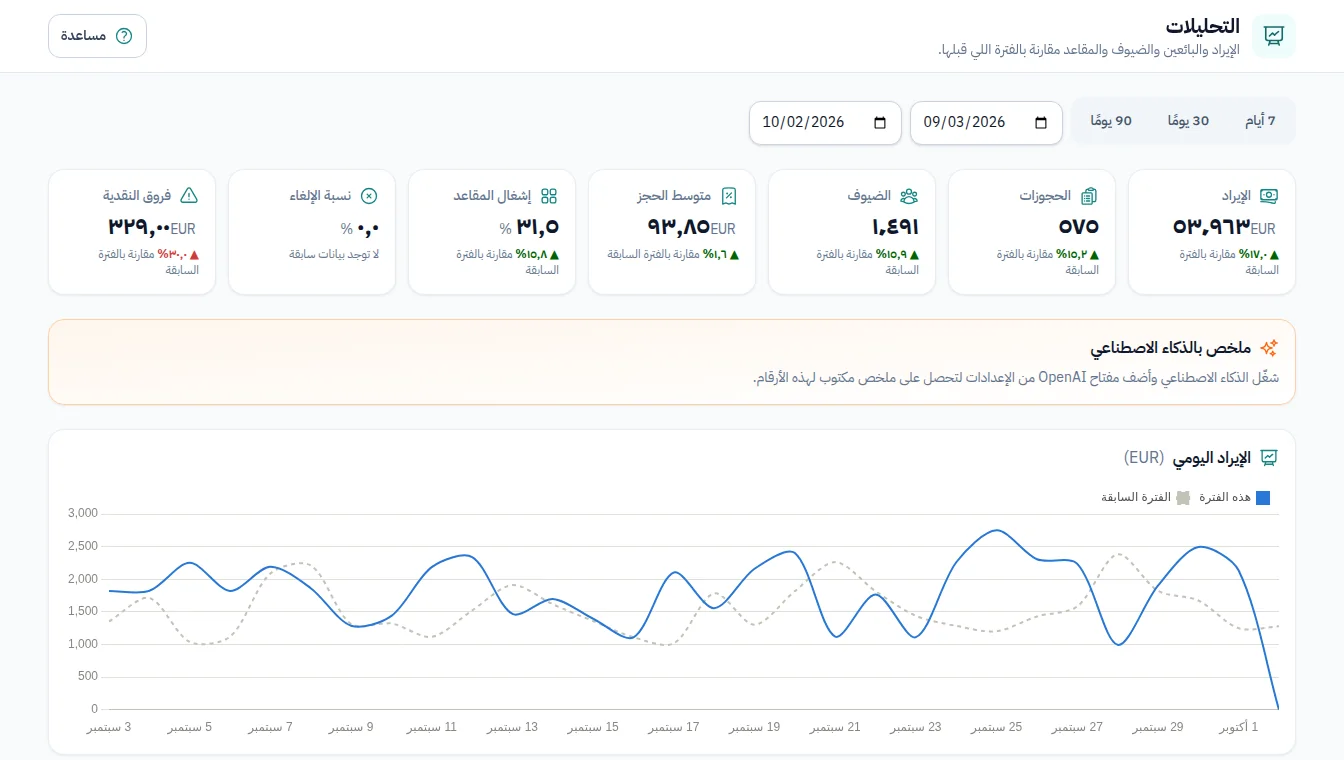Click the question mark icon in مساعدة button
Image resolution: width=1344 pixels, height=760 pixels.
(124, 36)
